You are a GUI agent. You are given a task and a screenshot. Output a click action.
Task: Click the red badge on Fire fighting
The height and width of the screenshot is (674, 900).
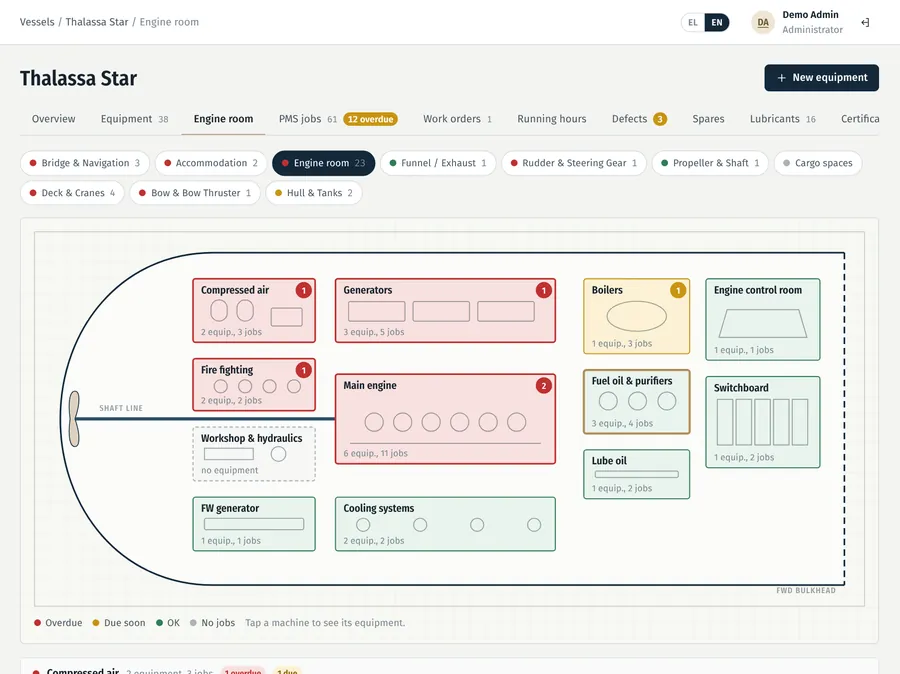(304, 370)
